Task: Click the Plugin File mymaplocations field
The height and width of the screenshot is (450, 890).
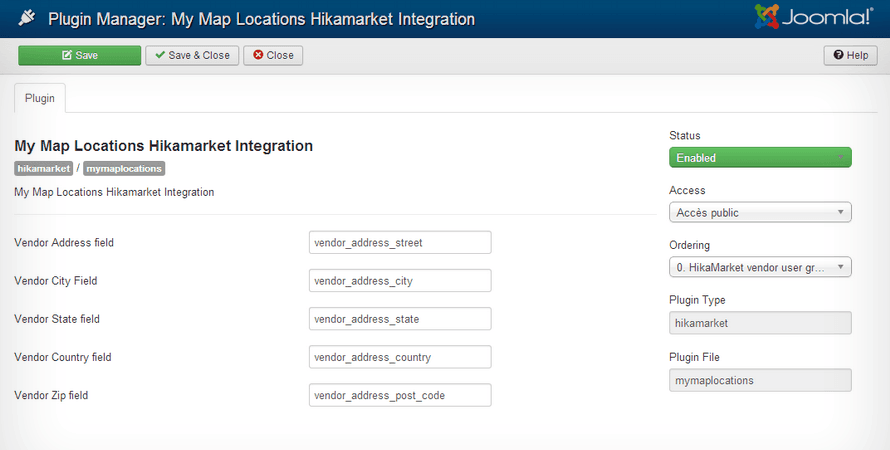Action: click(x=759, y=380)
